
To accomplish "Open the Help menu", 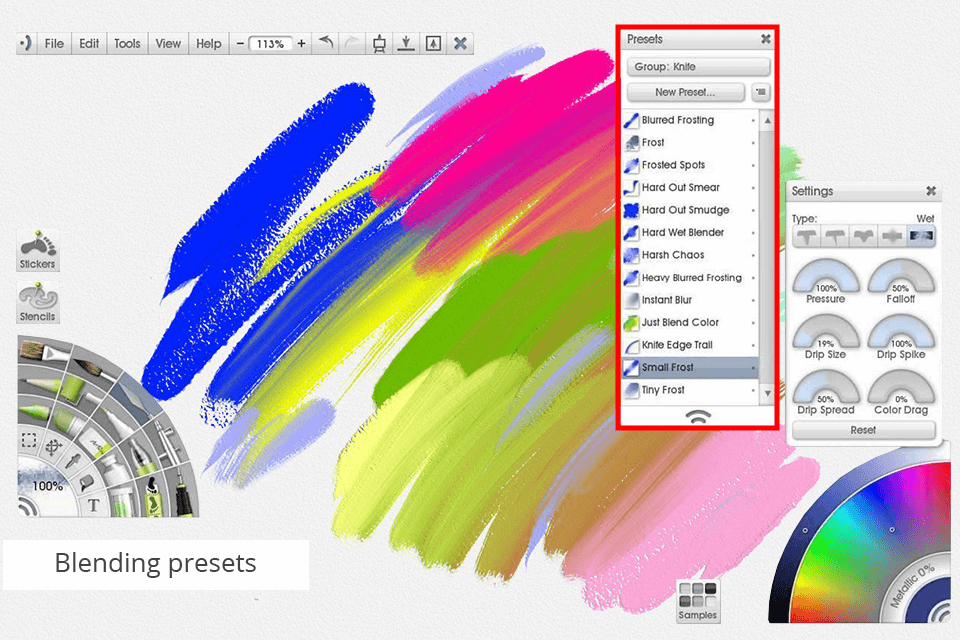I will click(x=208, y=43).
